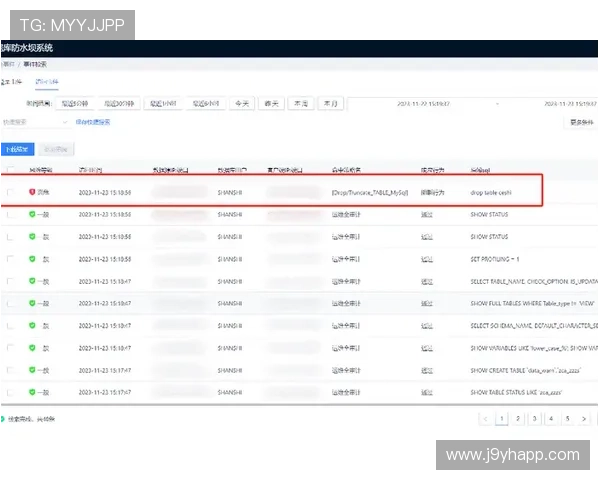Check the box for the drop table ceshi row
The image size is (600, 480).
pyautogui.click(x=10, y=191)
